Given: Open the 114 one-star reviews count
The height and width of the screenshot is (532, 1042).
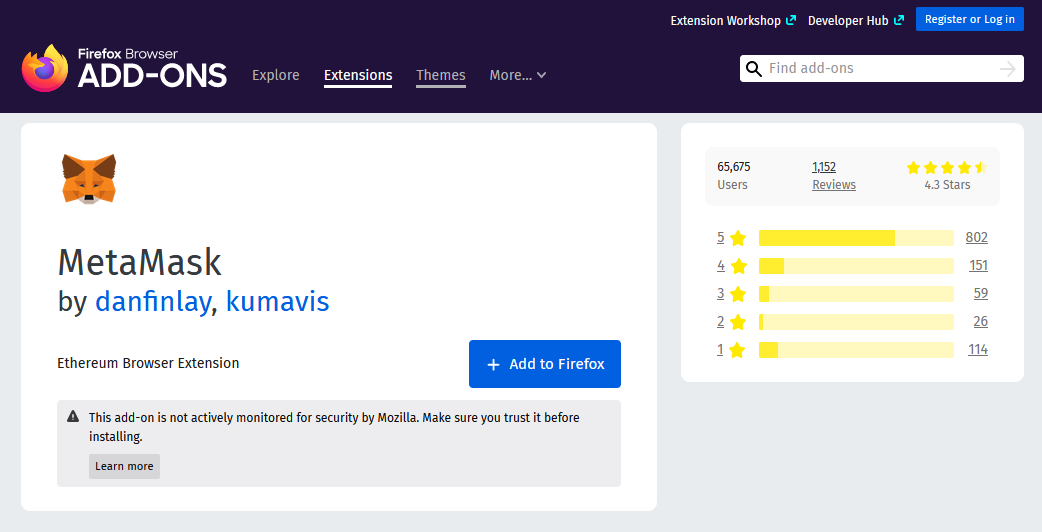Looking at the screenshot, I should [978, 349].
